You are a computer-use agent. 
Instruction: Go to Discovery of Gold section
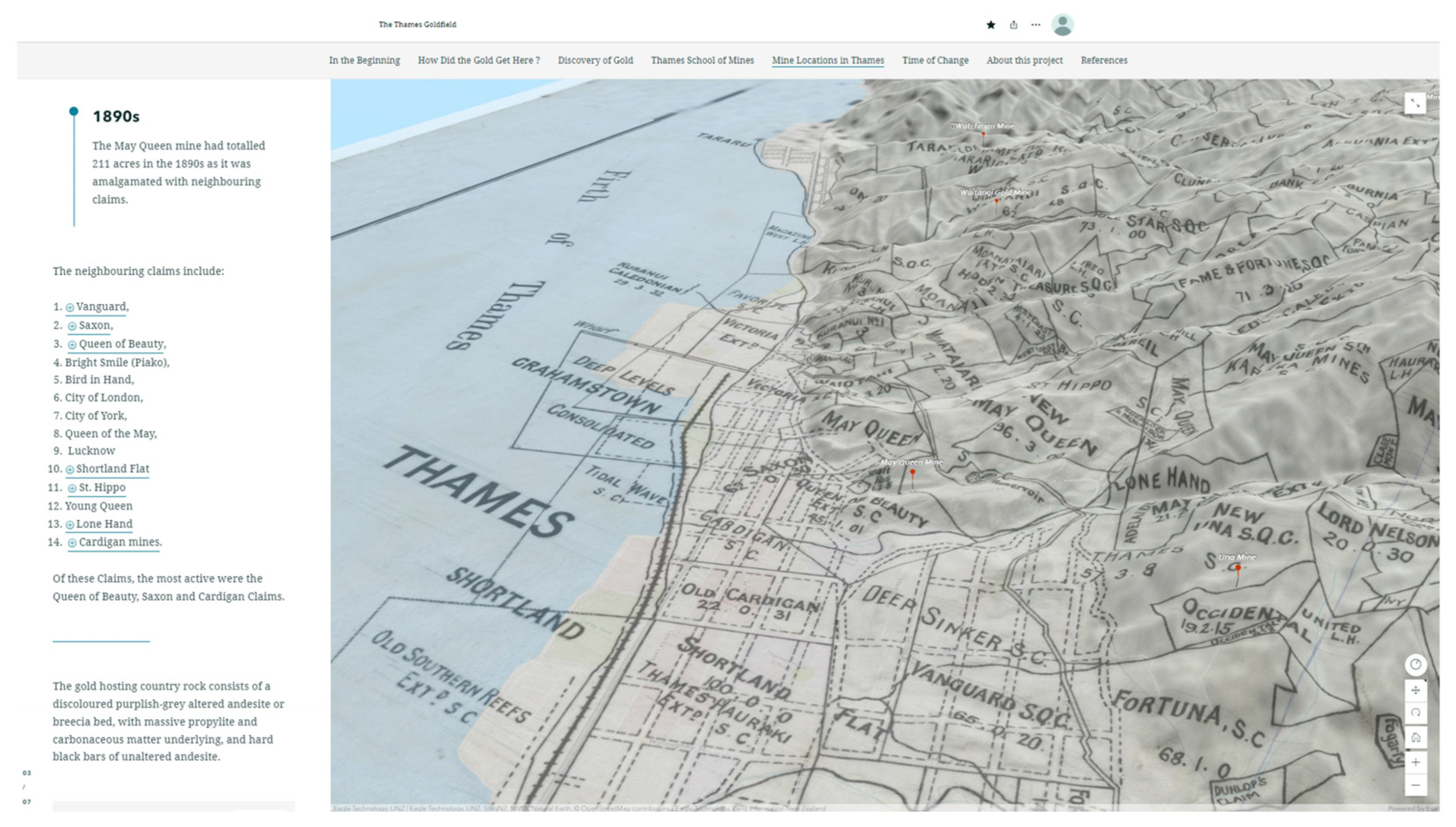coord(595,60)
